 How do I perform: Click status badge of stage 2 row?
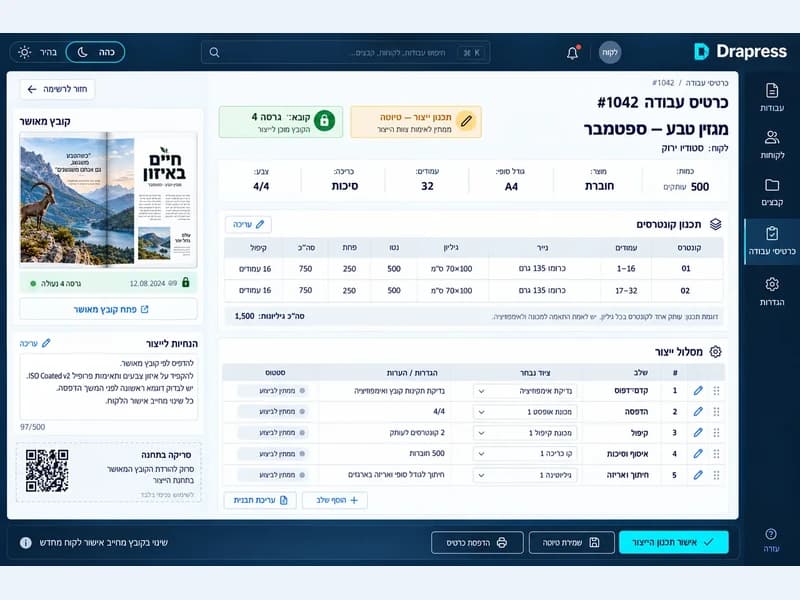(x=274, y=412)
